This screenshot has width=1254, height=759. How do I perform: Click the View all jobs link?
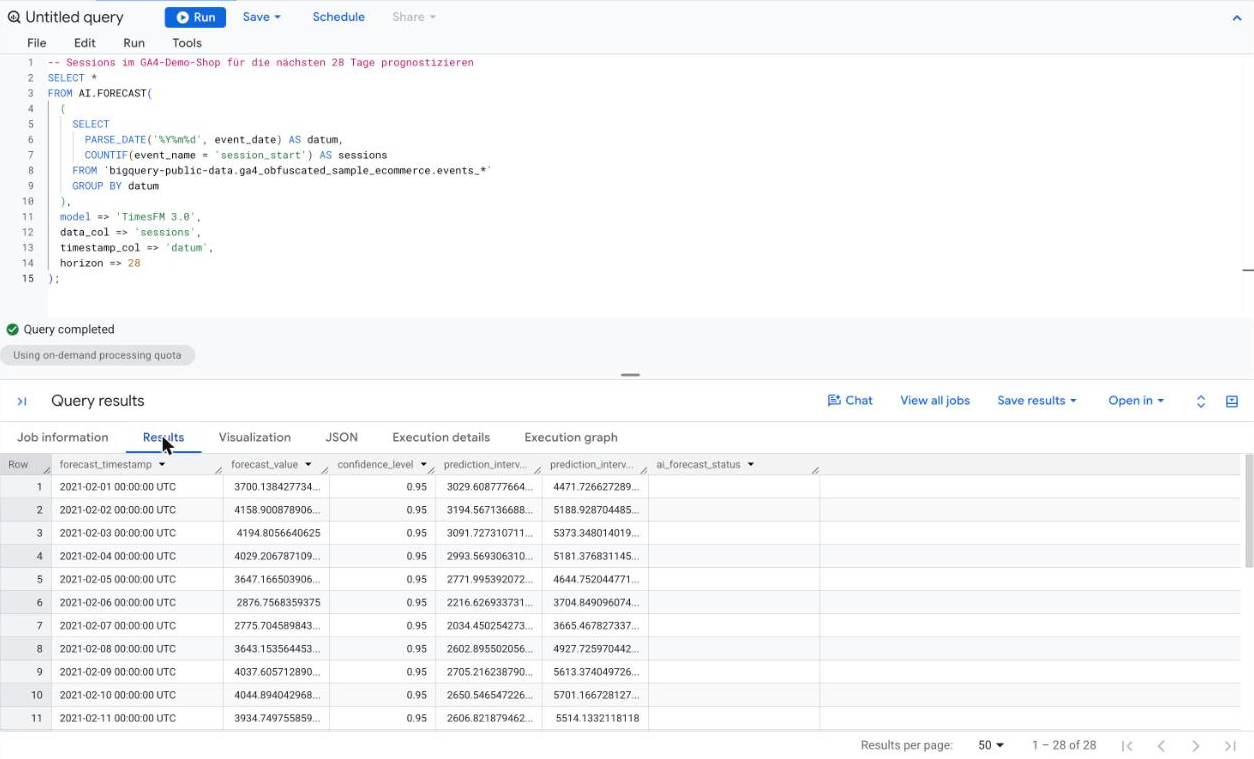[935, 400]
